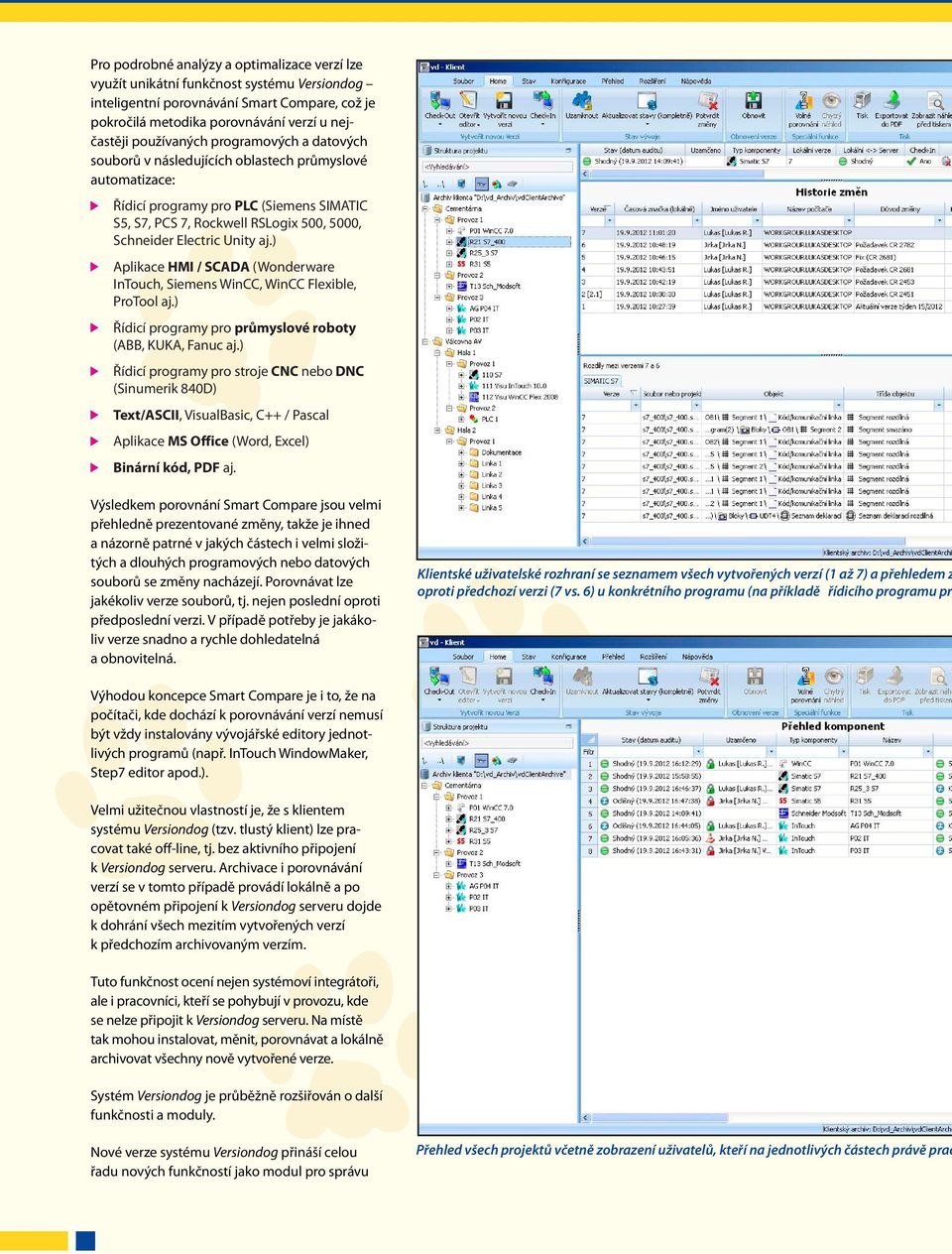Select the SIMATIC S7 differences tab
The image size is (952, 1254).
[601, 381]
